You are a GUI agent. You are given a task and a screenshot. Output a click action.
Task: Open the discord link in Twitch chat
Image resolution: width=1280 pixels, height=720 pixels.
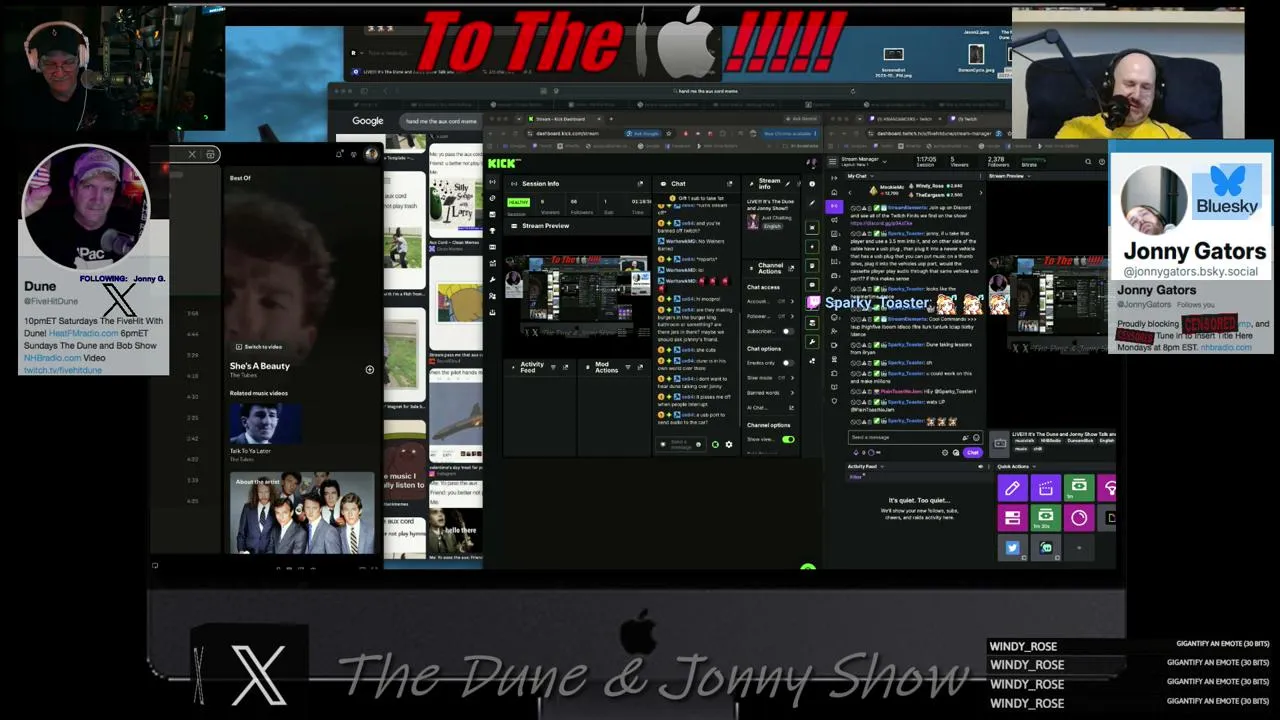tap(880, 222)
